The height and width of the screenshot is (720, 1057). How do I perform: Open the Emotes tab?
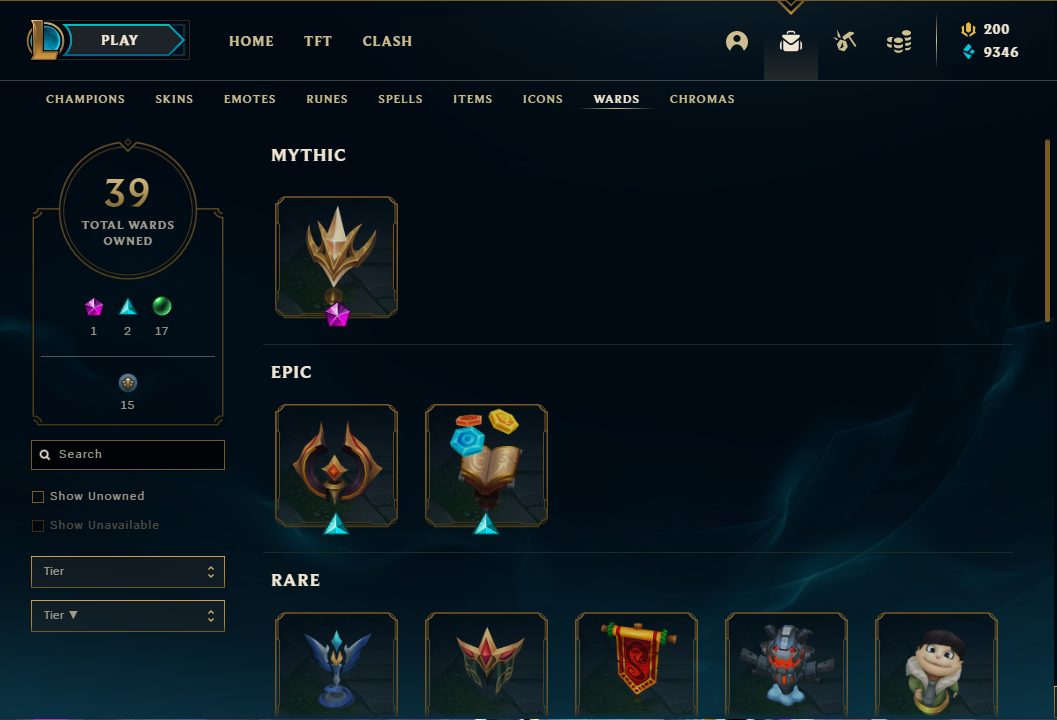249,99
